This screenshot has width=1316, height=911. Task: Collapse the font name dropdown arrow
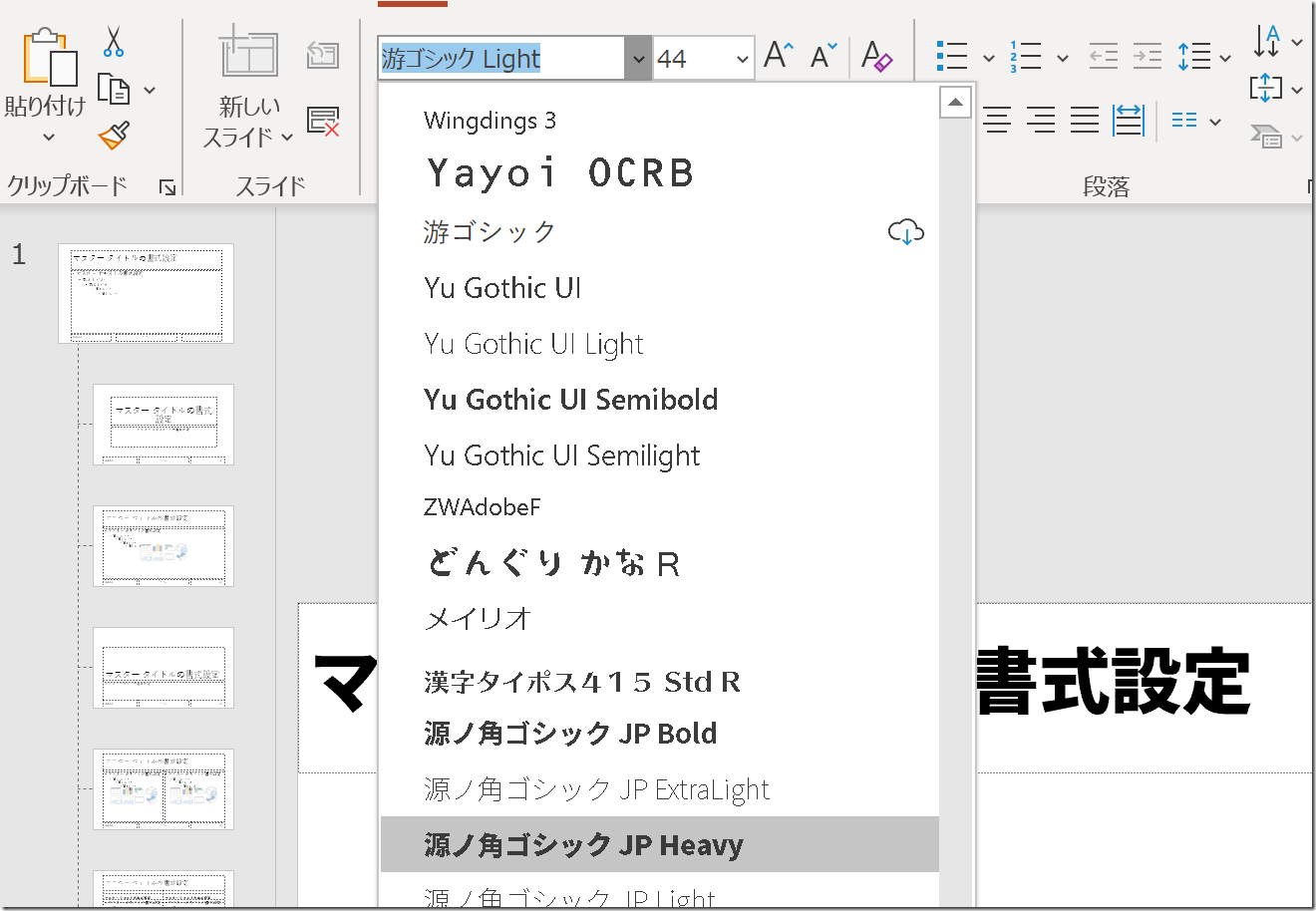click(638, 59)
